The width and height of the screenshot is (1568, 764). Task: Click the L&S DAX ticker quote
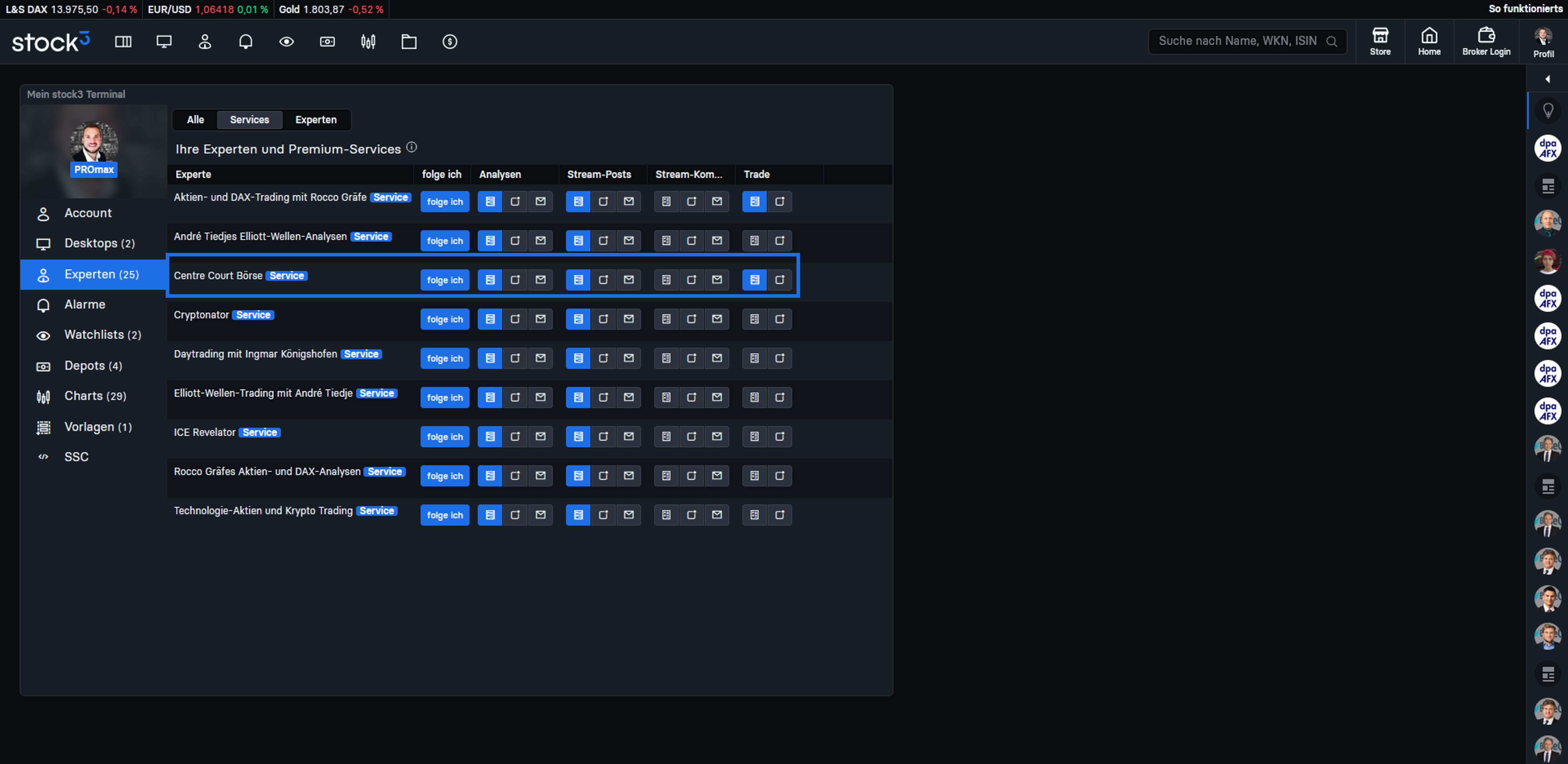coord(71,9)
